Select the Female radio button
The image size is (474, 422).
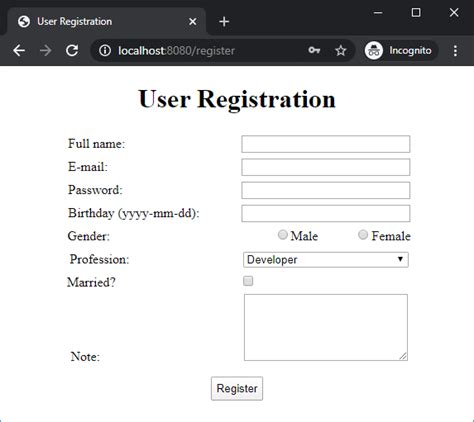click(363, 235)
